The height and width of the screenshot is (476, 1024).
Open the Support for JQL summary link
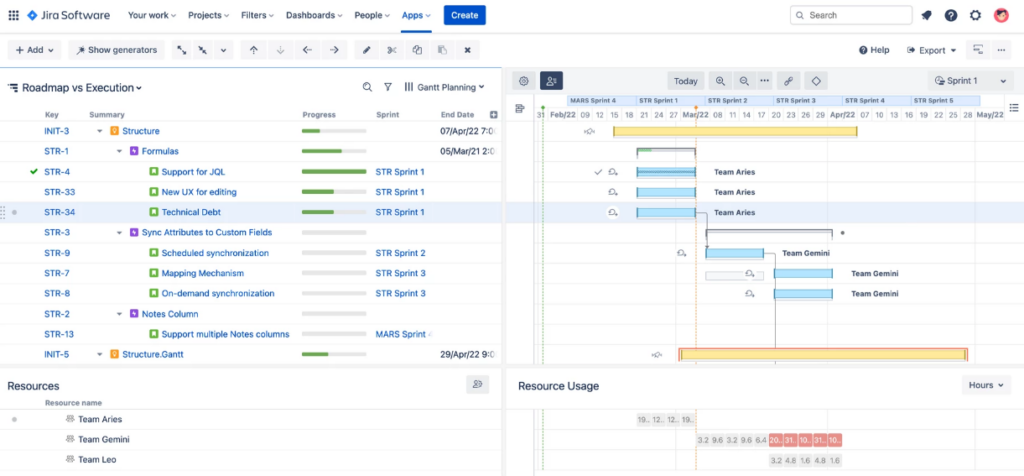pos(193,172)
